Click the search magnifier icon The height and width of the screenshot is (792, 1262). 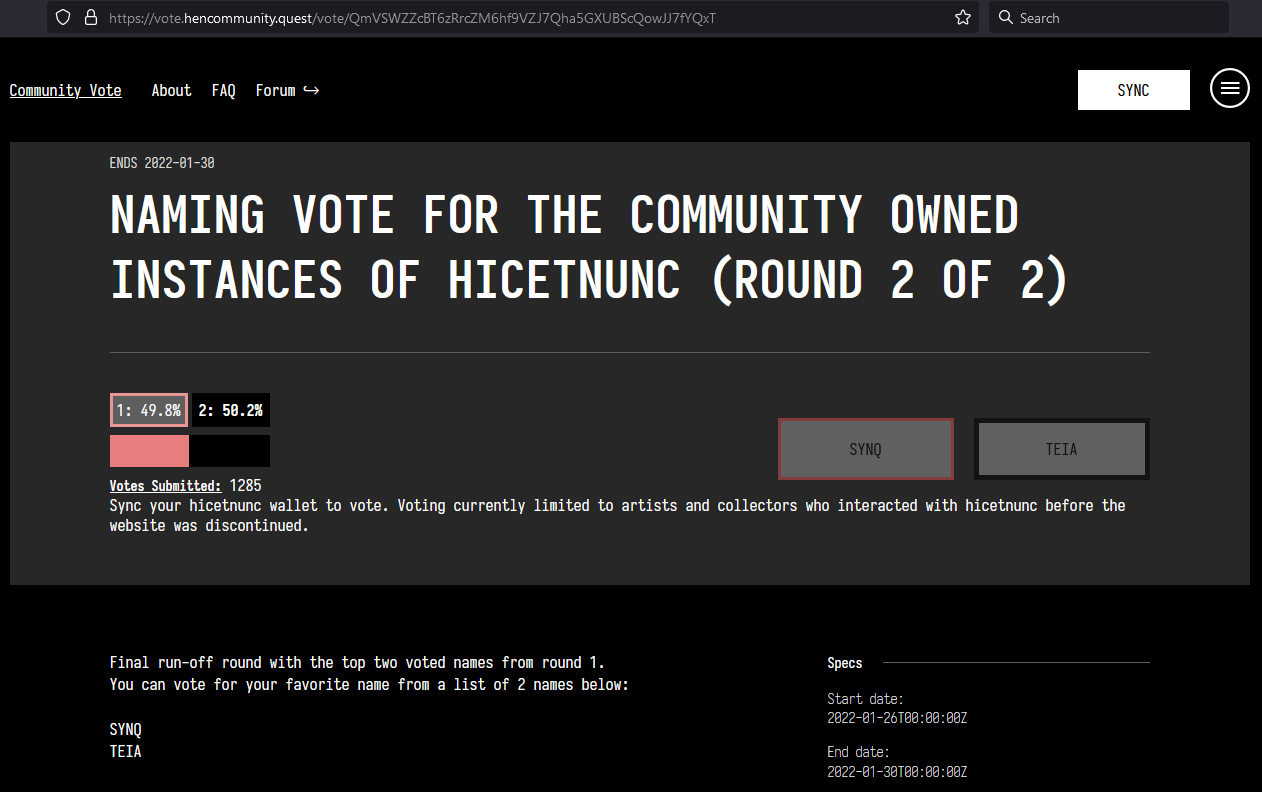point(1006,17)
